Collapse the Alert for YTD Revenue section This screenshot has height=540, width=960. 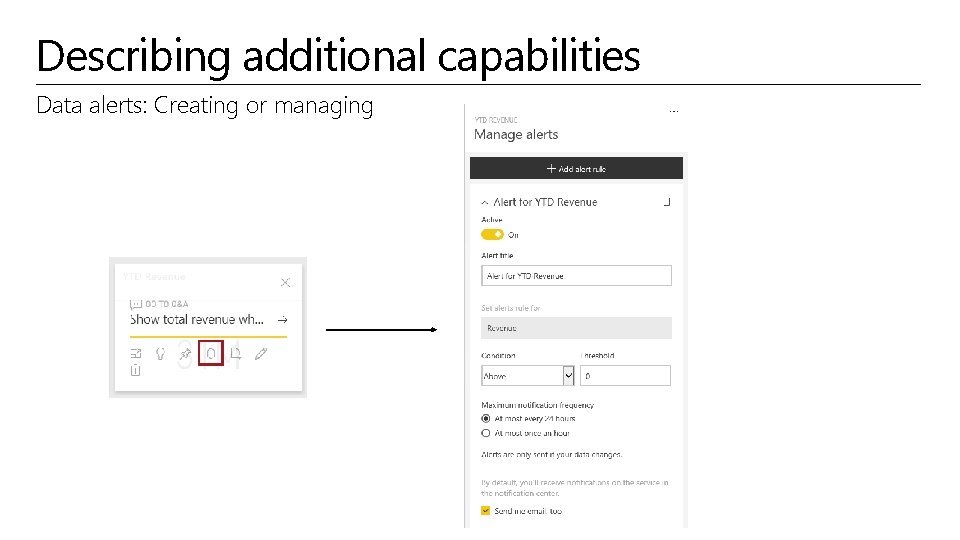[485, 202]
